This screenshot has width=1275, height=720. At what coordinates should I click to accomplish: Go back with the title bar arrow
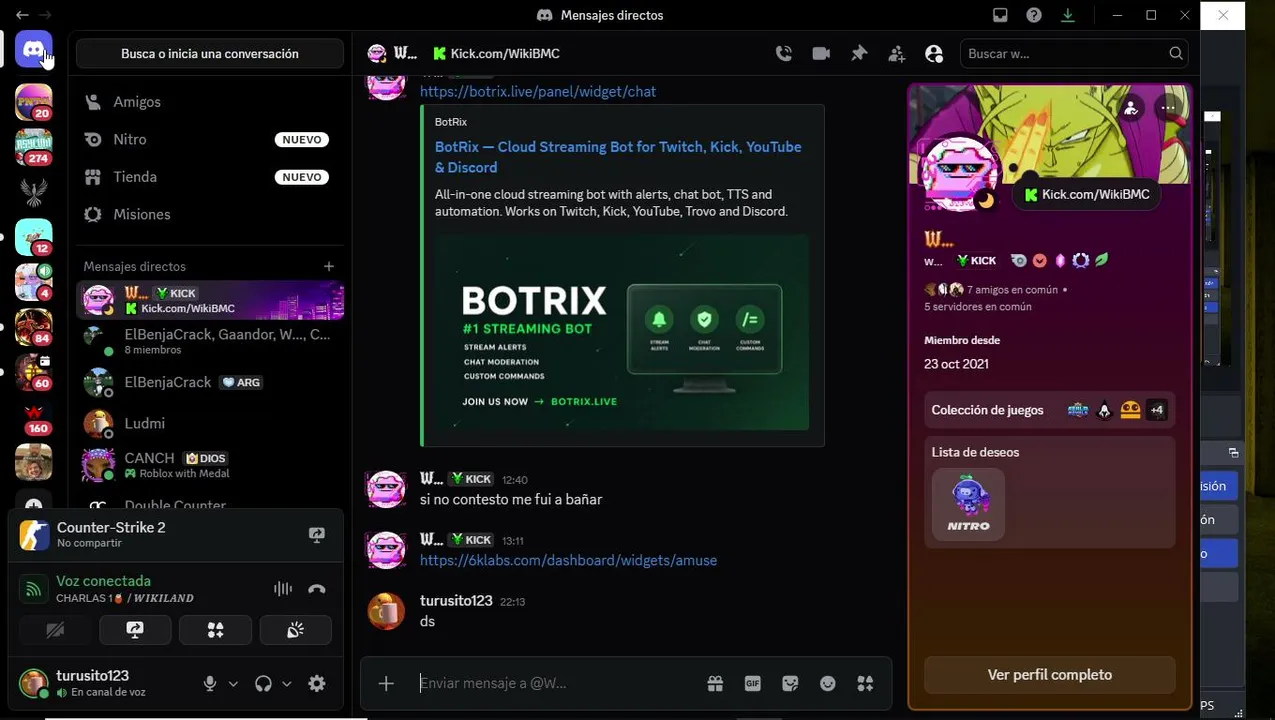[22, 15]
